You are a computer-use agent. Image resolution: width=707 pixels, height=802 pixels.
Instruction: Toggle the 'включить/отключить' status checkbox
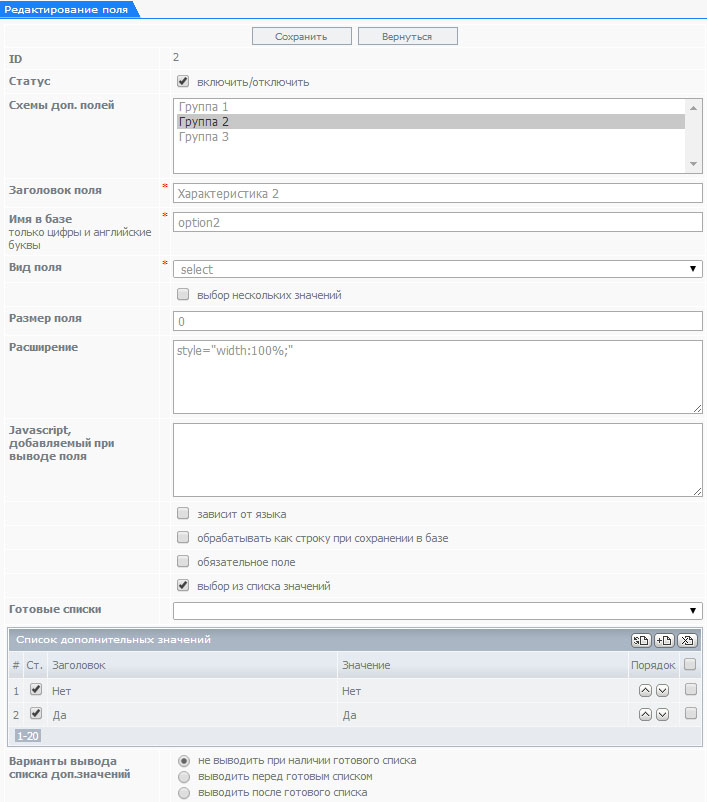183,82
